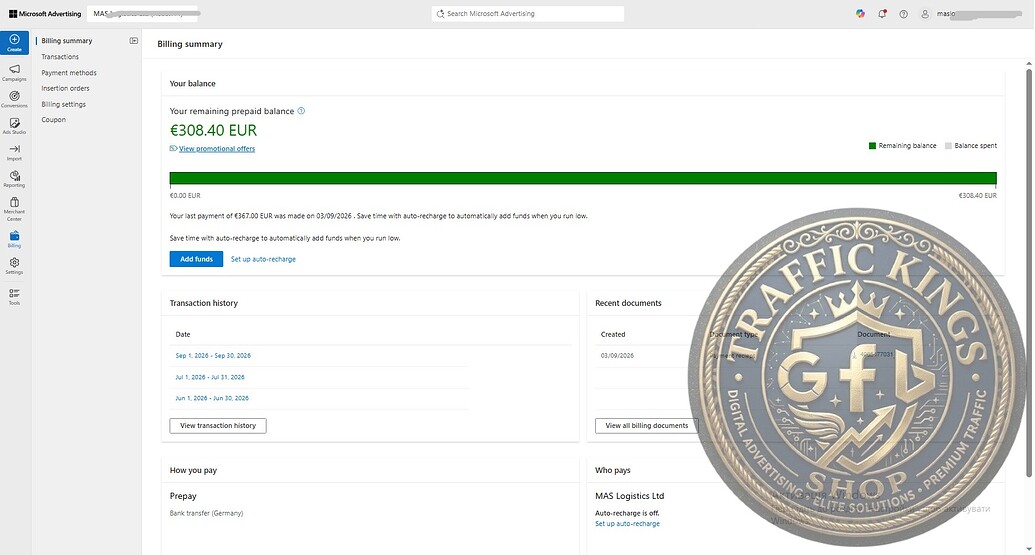Click the green remaining balance bar
Screen dimensions: 1035x555
point(583,178)
